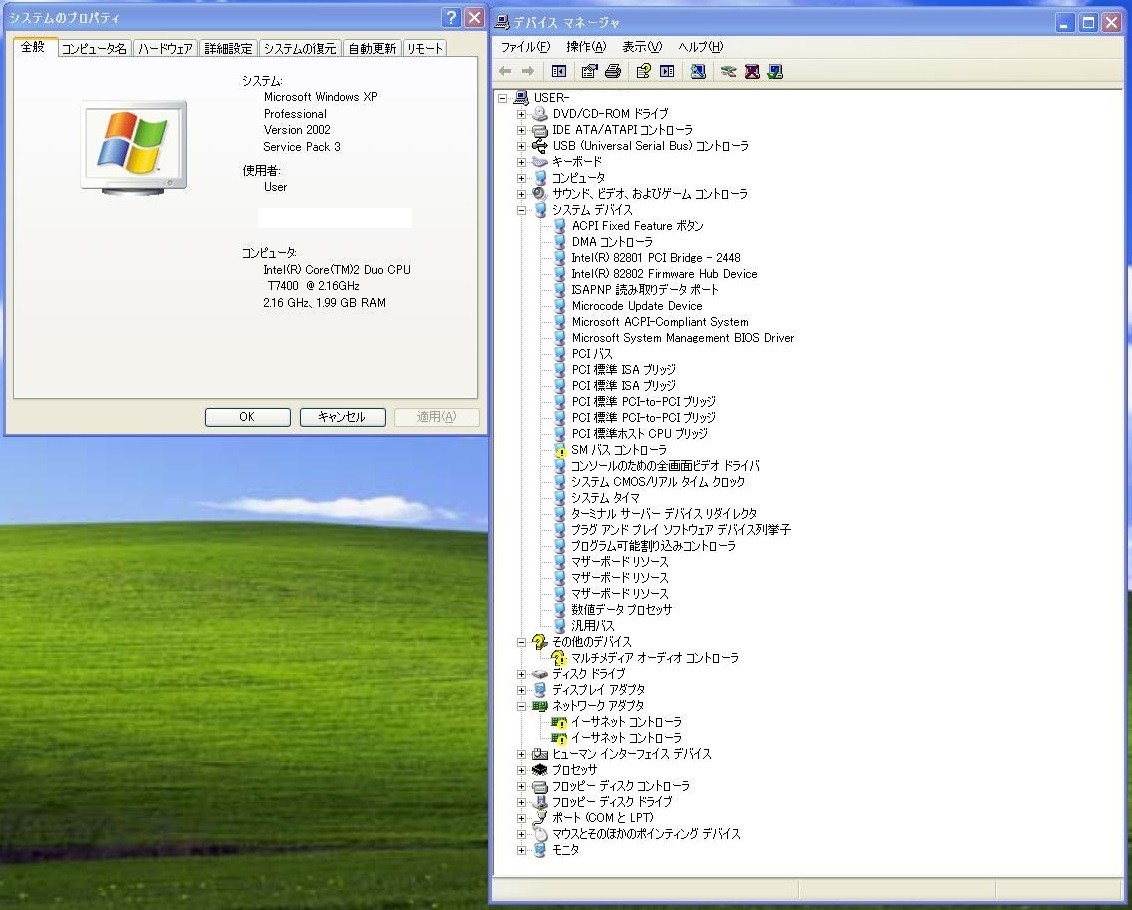Click the キーボード keyboard icon
The height and width of the screenshot is (910, 1132).
tap(539, 162)
